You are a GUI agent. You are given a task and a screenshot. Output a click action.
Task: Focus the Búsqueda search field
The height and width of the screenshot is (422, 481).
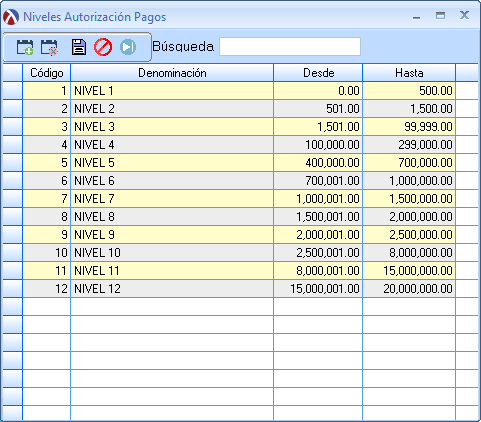point(290,47)
